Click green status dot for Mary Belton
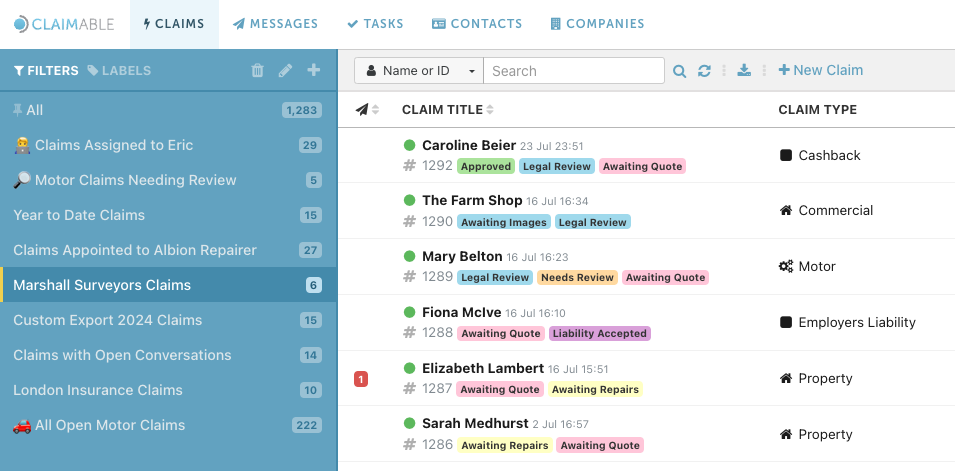The width and height of the screenshot is (955, 471). [409, 257]
